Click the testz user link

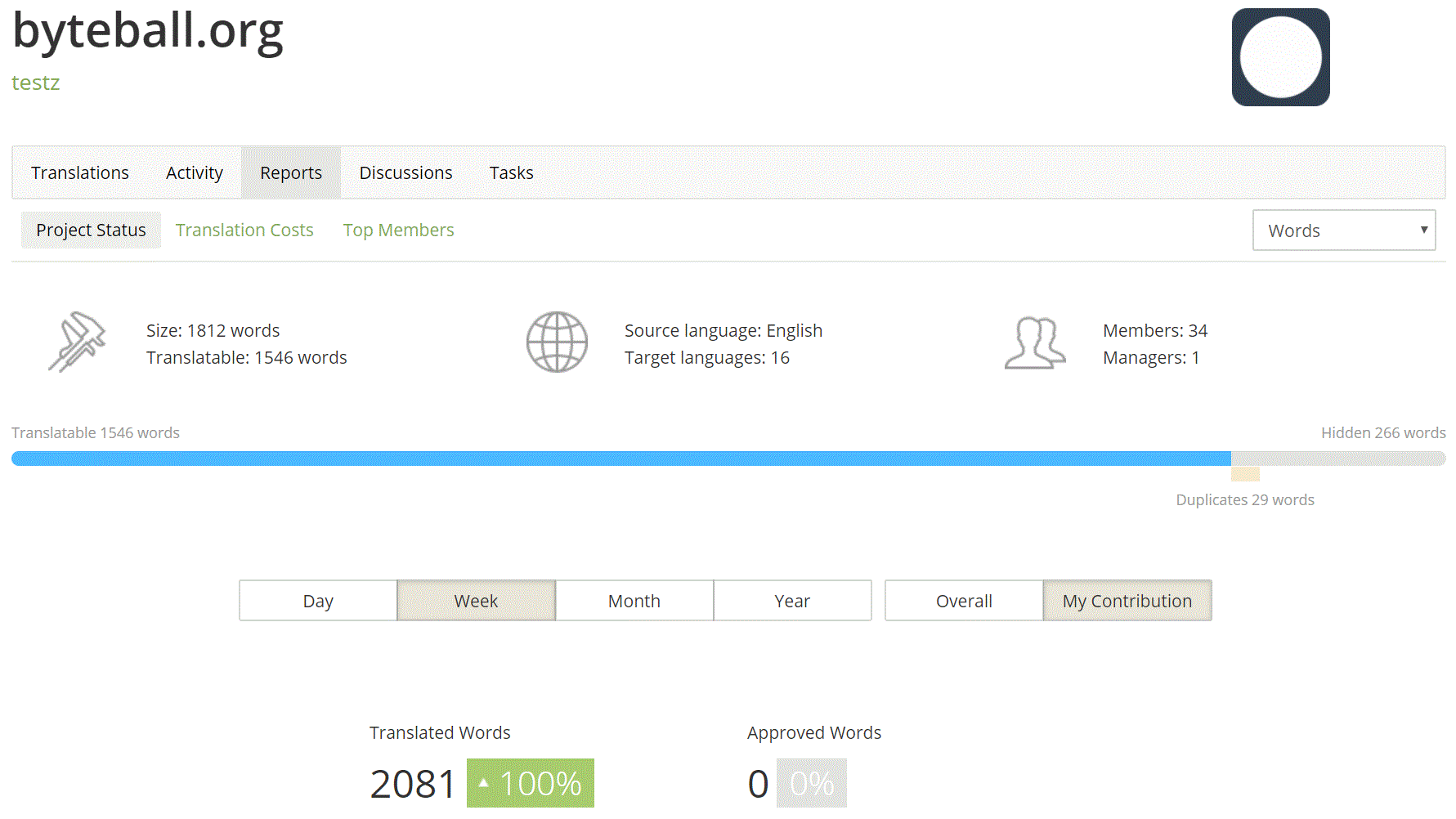(x=35, y=83)
